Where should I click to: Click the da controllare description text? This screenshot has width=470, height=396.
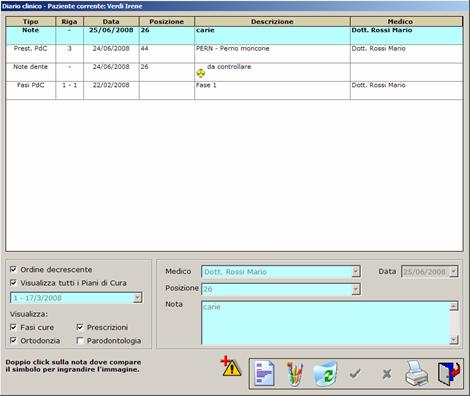pos(229,67)
